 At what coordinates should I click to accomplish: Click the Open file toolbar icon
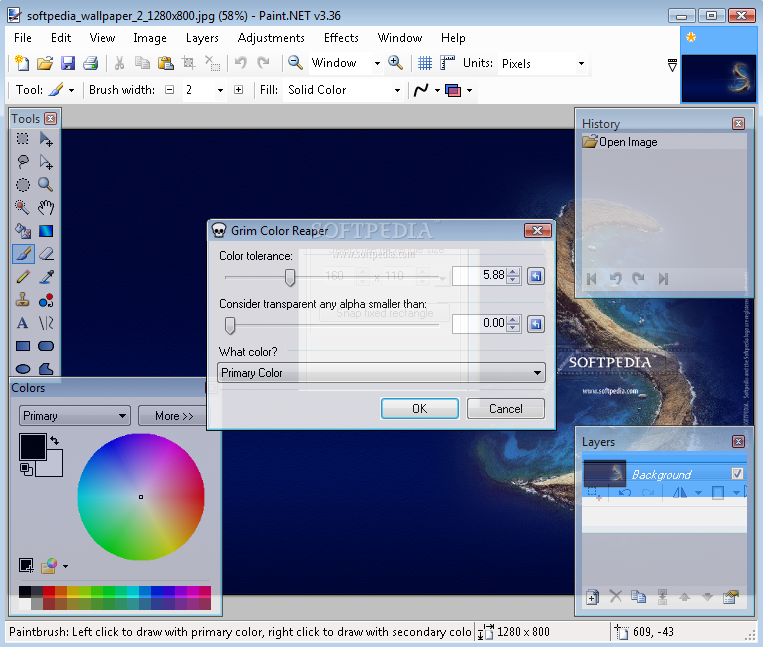(45, 63)
